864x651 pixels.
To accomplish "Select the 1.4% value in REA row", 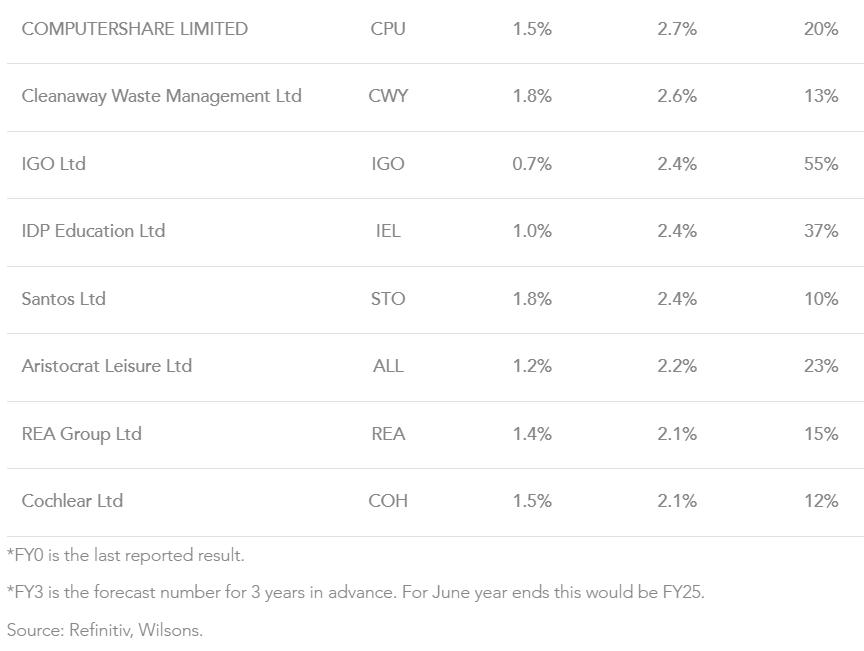I will coord(532,434).
